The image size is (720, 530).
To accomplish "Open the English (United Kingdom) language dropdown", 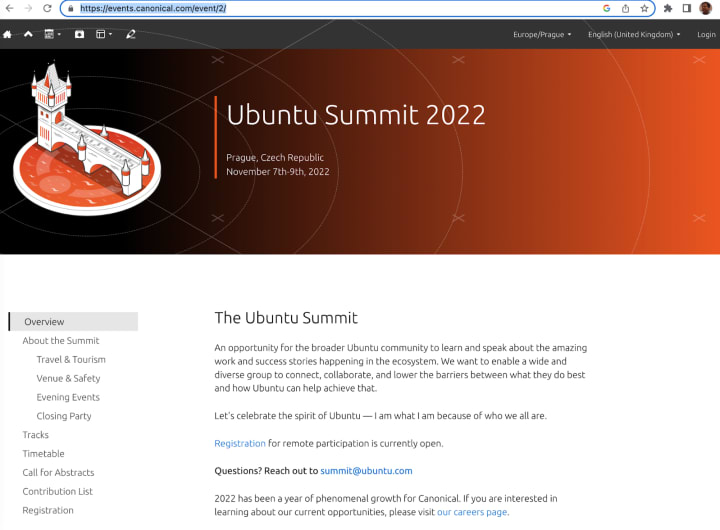I will (634, 34).
